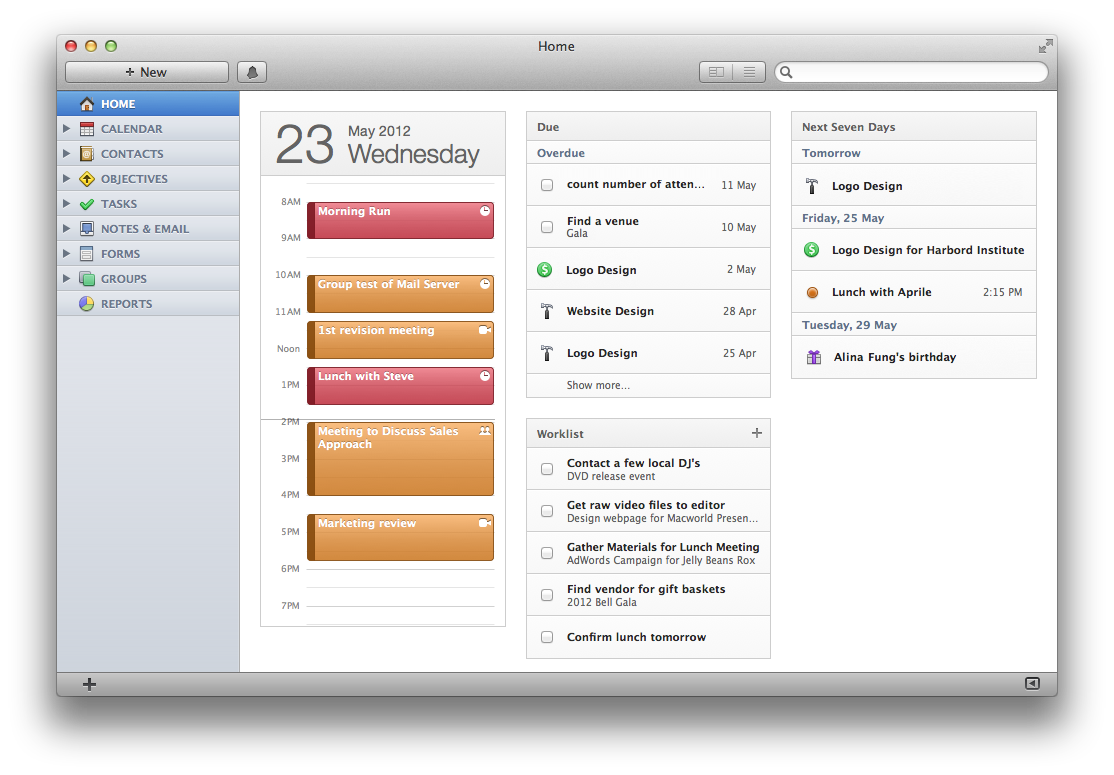The height and width of the screenshot is (775, 1114).
Task: Click the Objectives yellow diamond icon
Action: pos(87,179)
